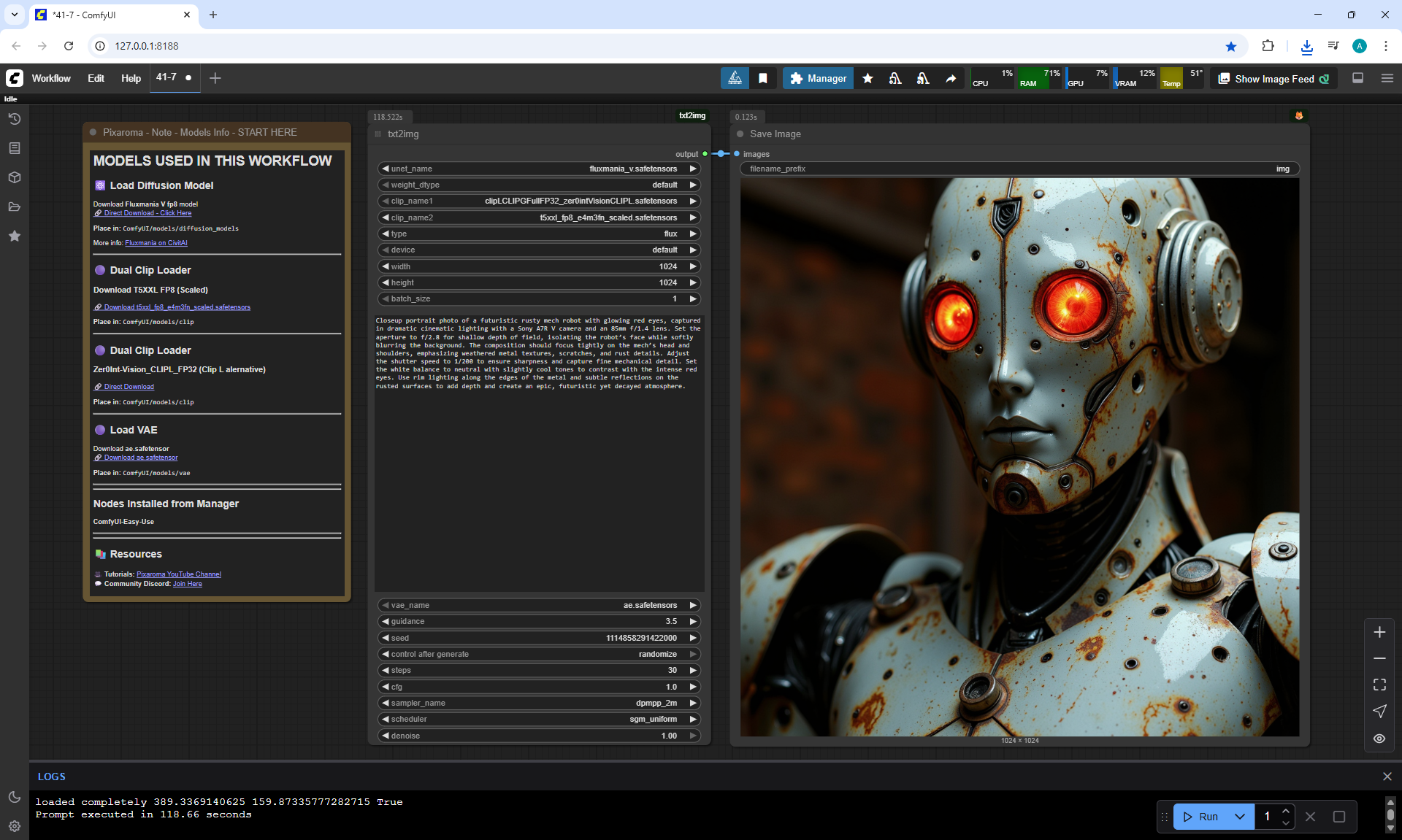Click fit view icon in canvas controls
Screen dimensions: 1402x840
click(x=1379, y=685)
